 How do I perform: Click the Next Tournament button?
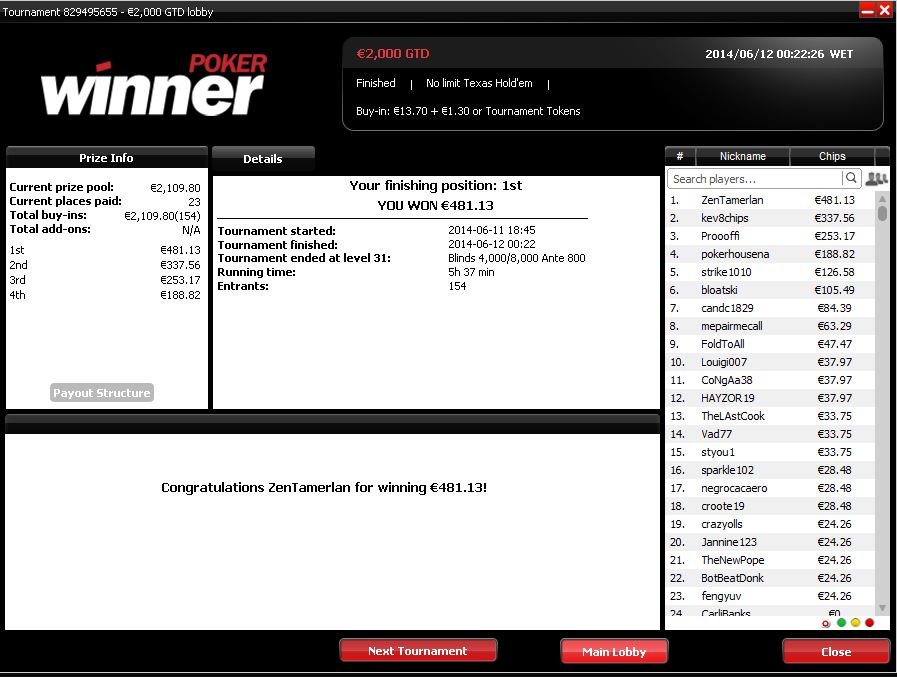418,651
